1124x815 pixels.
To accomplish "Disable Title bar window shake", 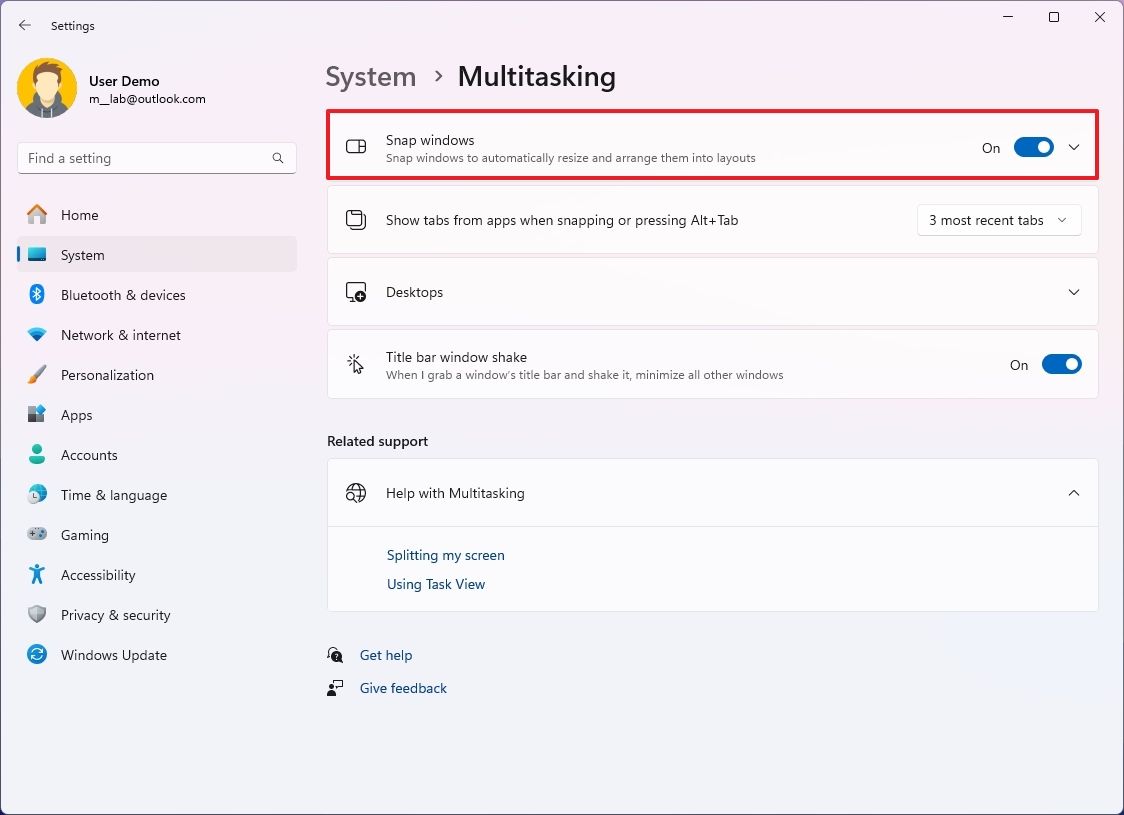I will tap(1062, 364).
